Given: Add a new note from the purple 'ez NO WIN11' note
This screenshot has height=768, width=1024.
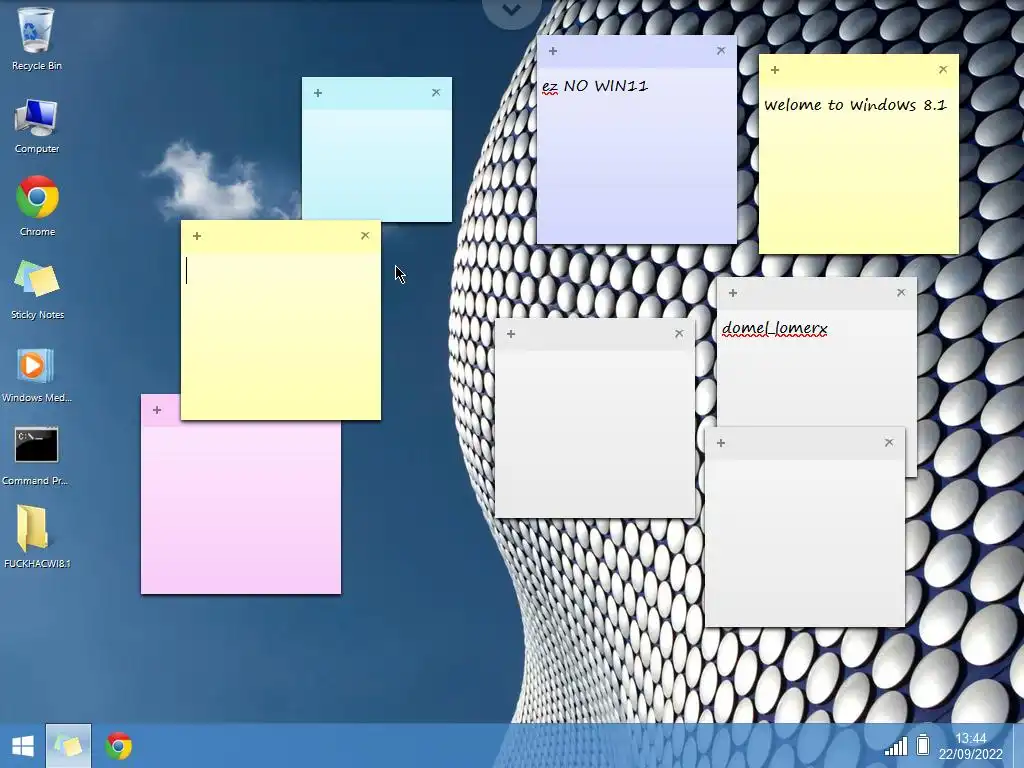Looking at the screenshot, I should [553, 51].
